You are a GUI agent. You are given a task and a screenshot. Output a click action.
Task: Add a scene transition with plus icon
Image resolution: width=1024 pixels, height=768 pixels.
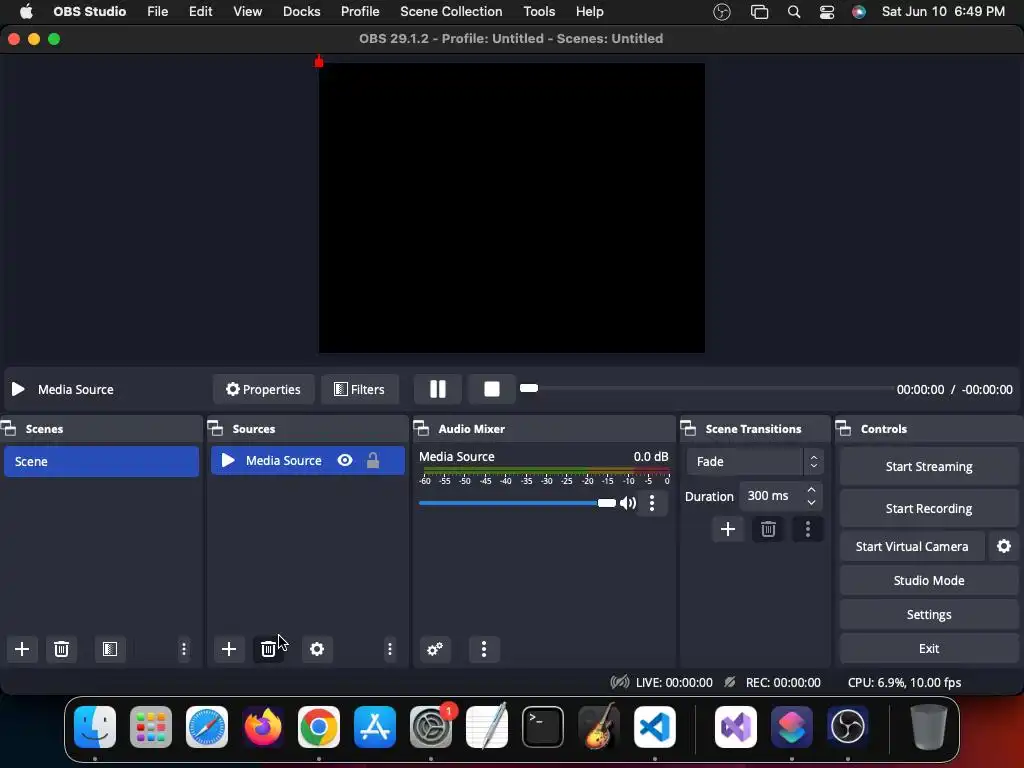click(x=728, y=529)
